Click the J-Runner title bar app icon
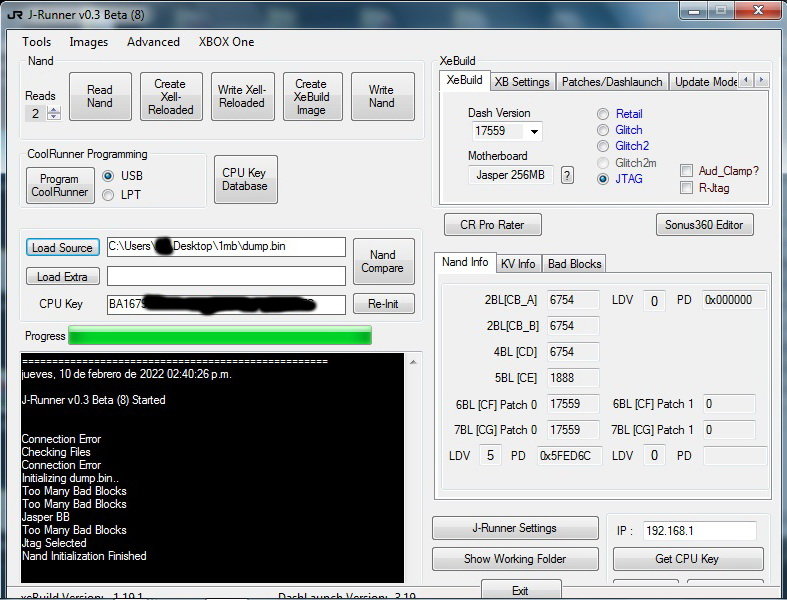 click(15, 15)
